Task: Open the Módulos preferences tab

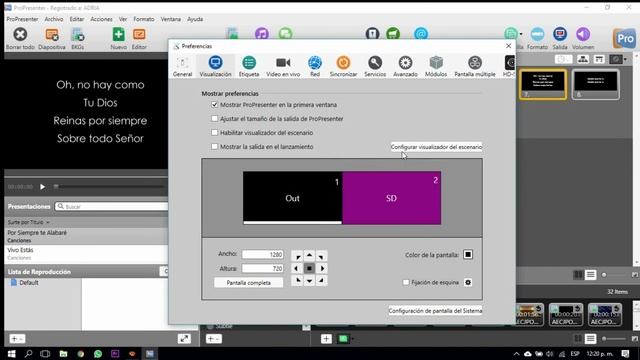Action: pos(436,66)
